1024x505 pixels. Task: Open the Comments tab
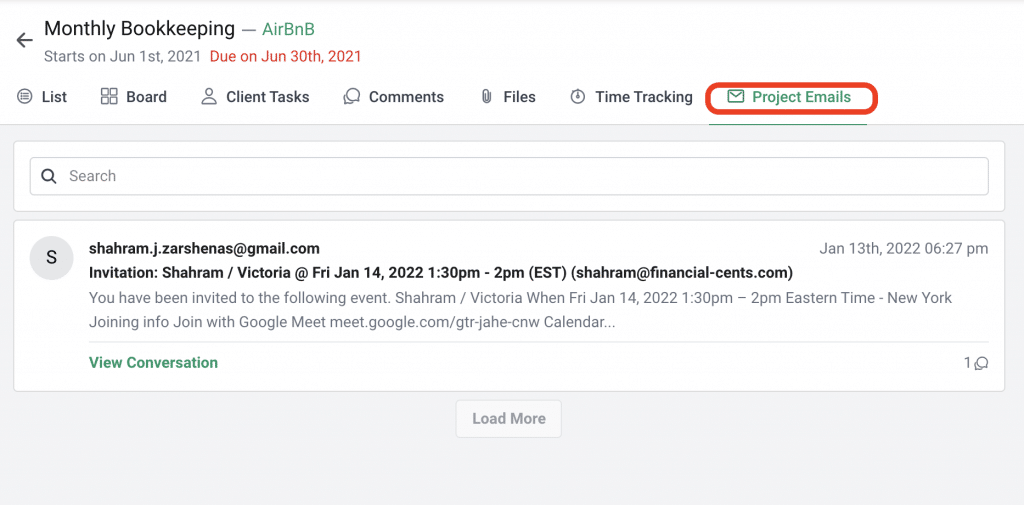tap(394, 97)
